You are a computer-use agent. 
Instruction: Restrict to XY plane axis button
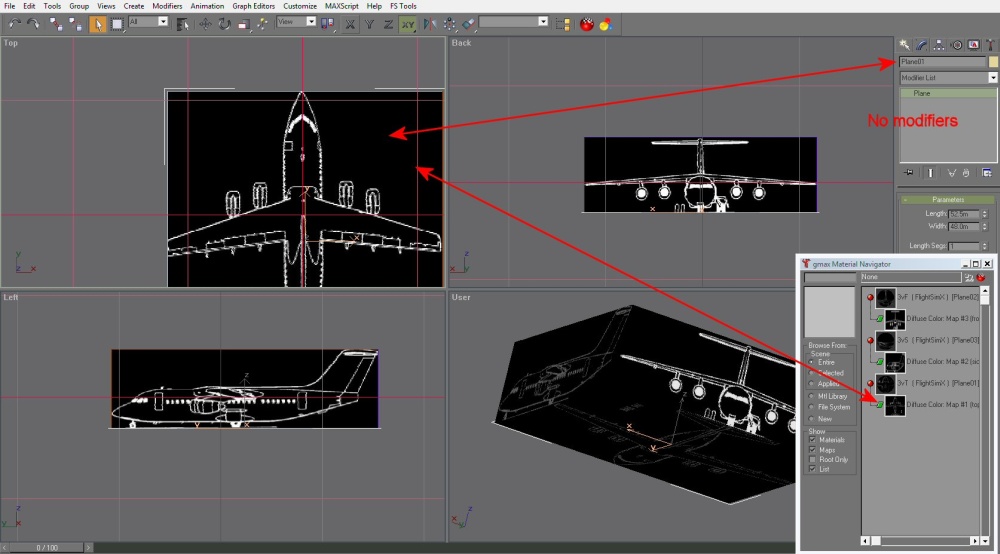408,23
